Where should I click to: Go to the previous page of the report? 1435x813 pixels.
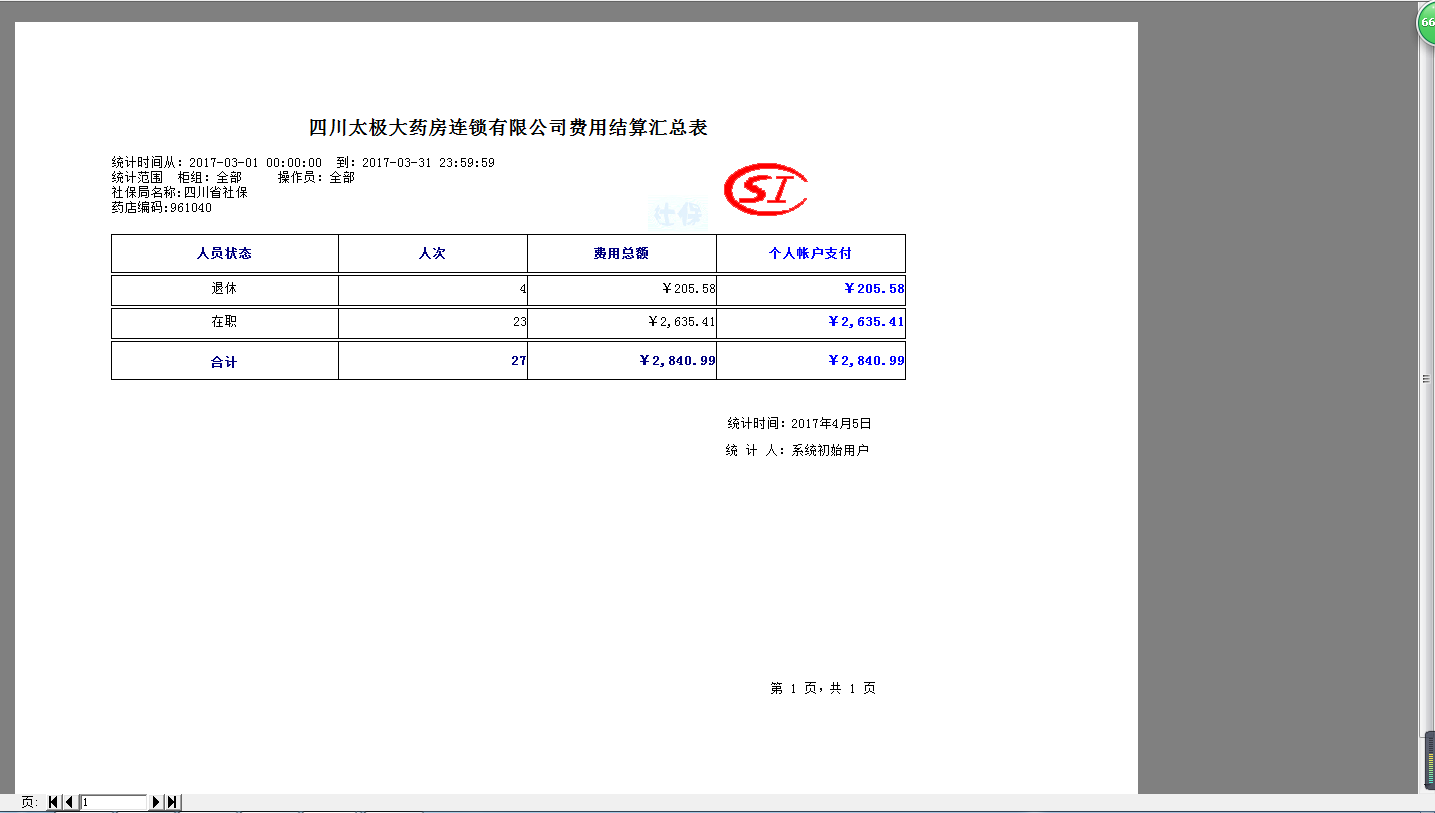(x=69, y=802)
